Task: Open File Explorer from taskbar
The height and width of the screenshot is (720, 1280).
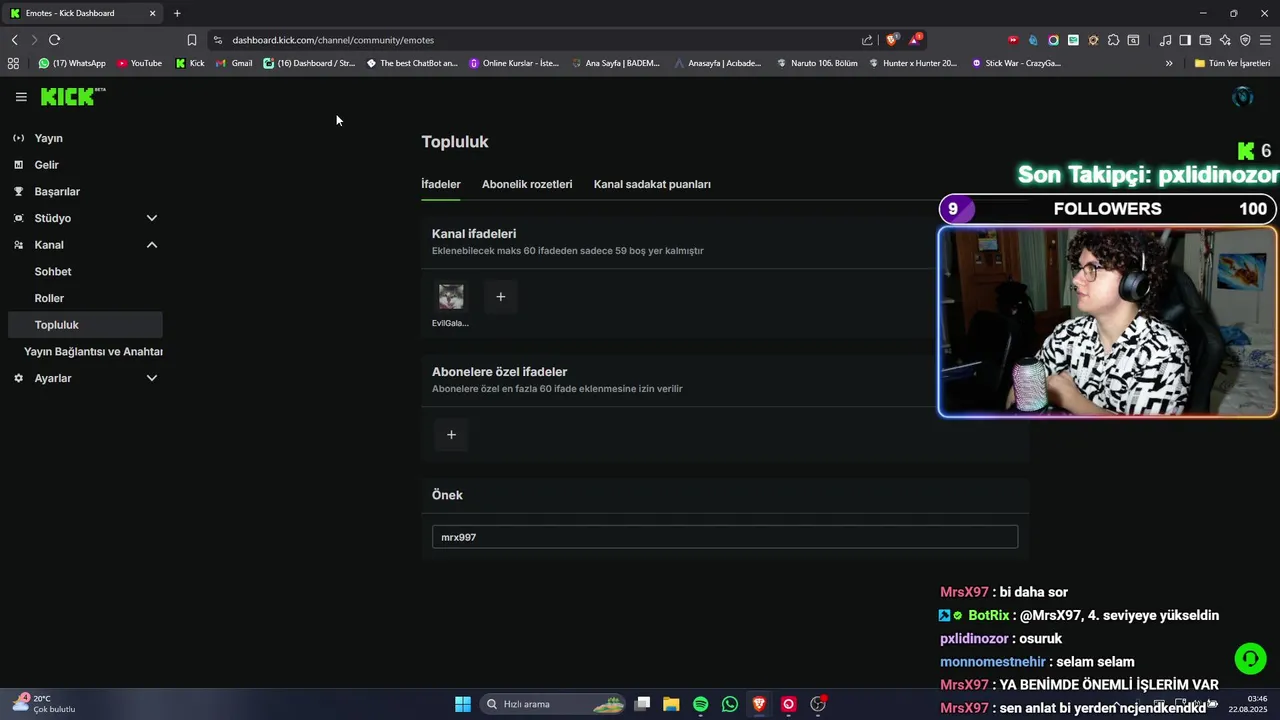Action: (671, 704)
